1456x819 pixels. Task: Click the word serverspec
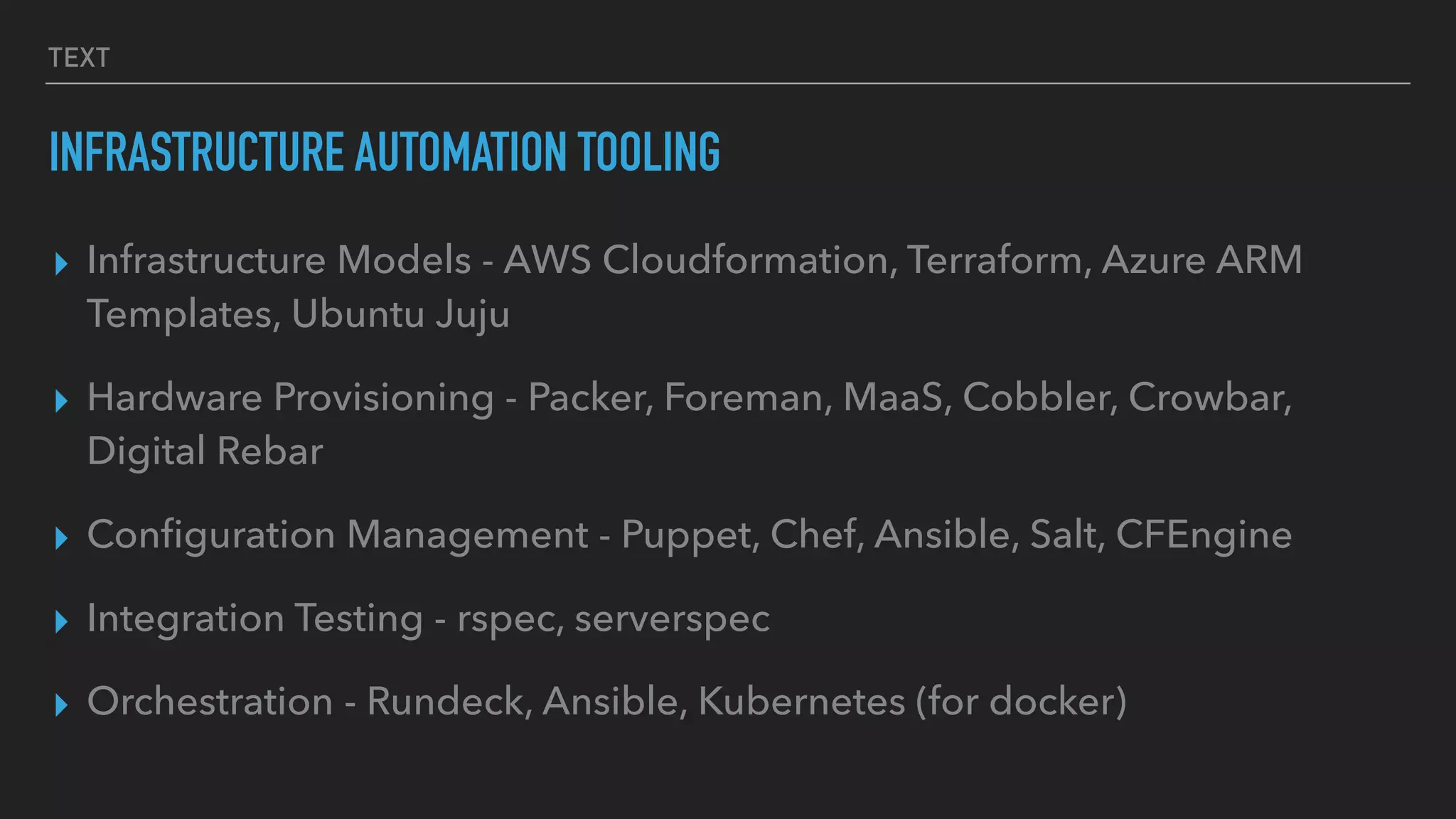[x=672, y=619]
